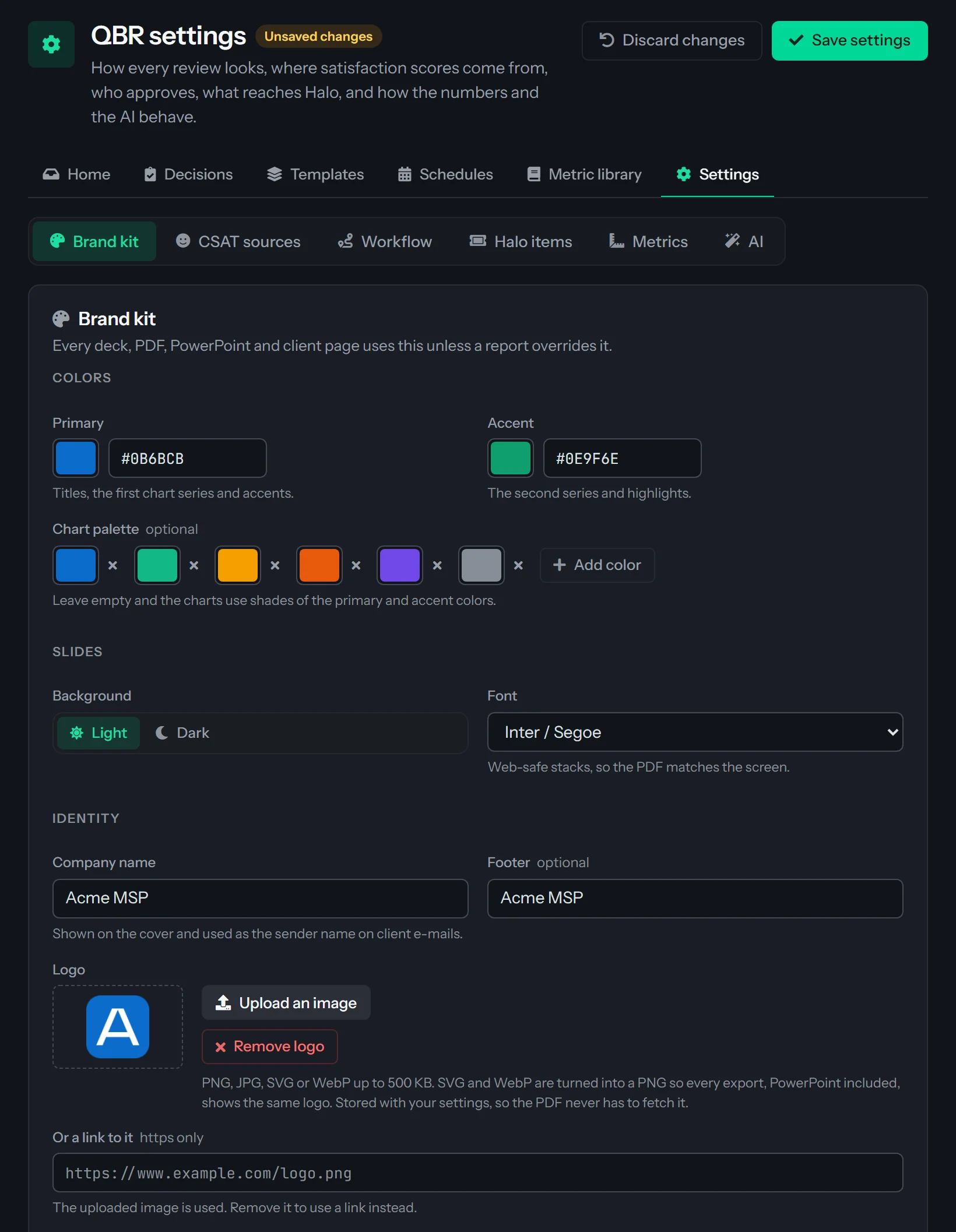Viewport: 956px width, 1232px height.
Task: Click the uploaded logo preview thumbnail
Action: (x=118, y=1027)
